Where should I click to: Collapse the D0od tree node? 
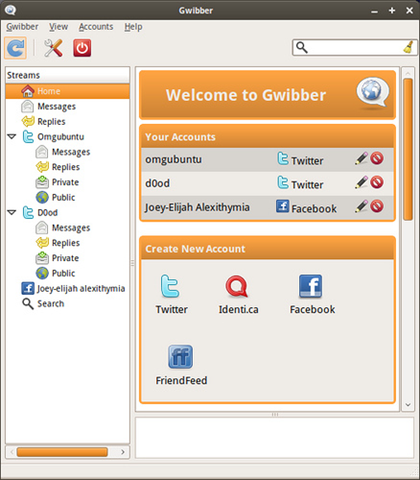pos(12,212)
